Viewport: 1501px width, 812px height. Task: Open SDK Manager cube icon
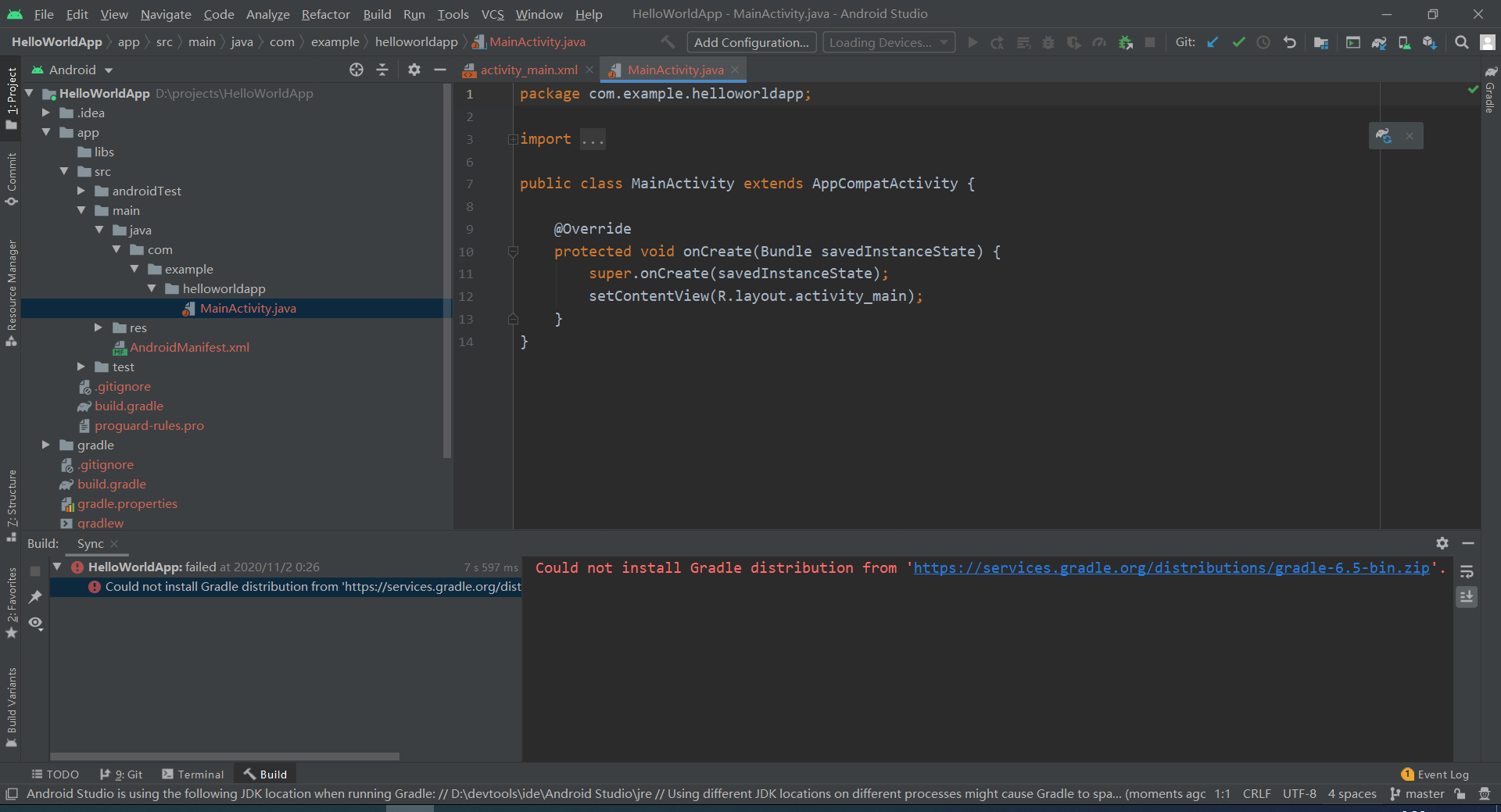coord(1430,42)
